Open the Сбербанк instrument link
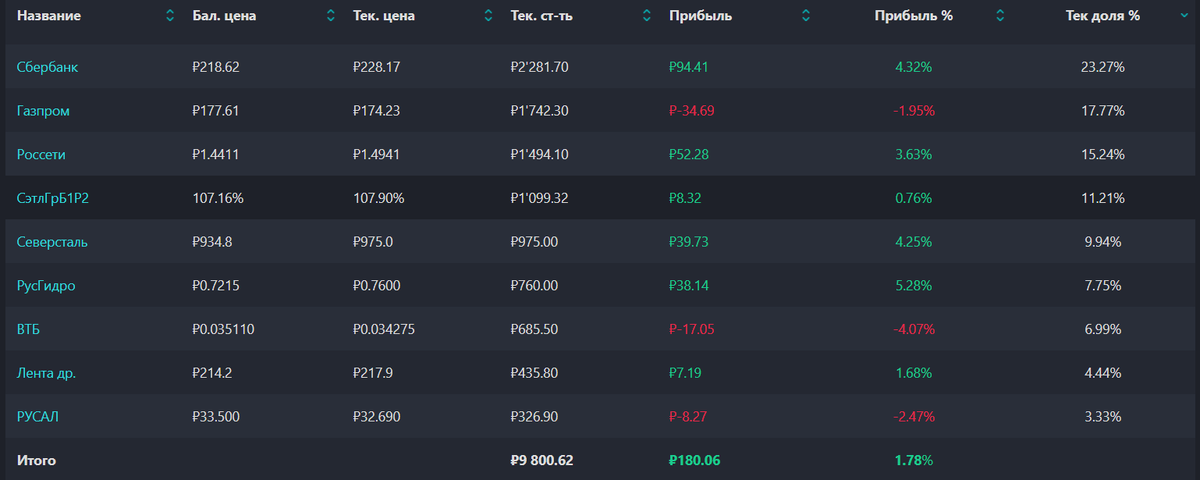 tap(47, 67)
